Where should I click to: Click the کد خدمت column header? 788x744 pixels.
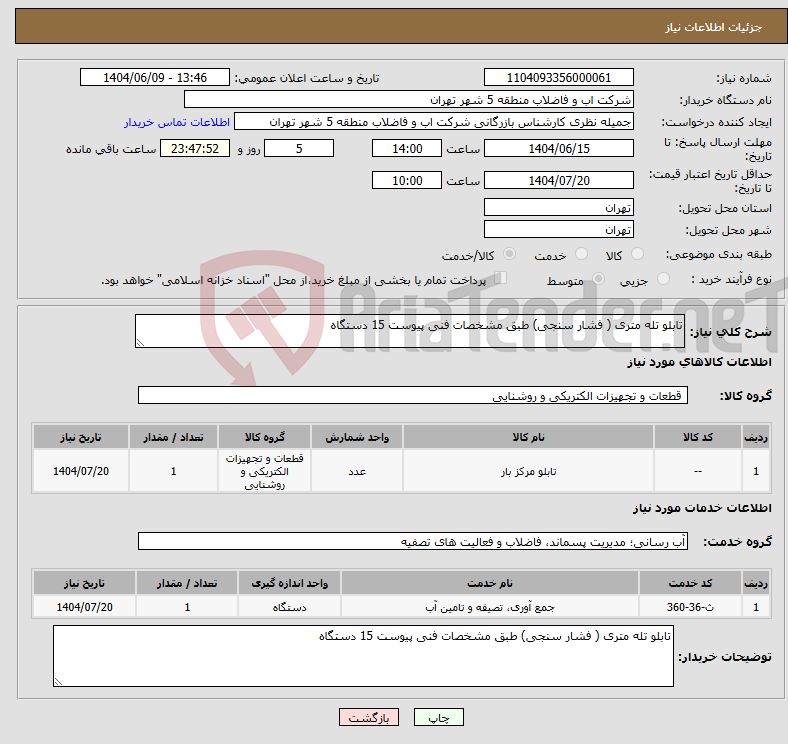point(690,583)
